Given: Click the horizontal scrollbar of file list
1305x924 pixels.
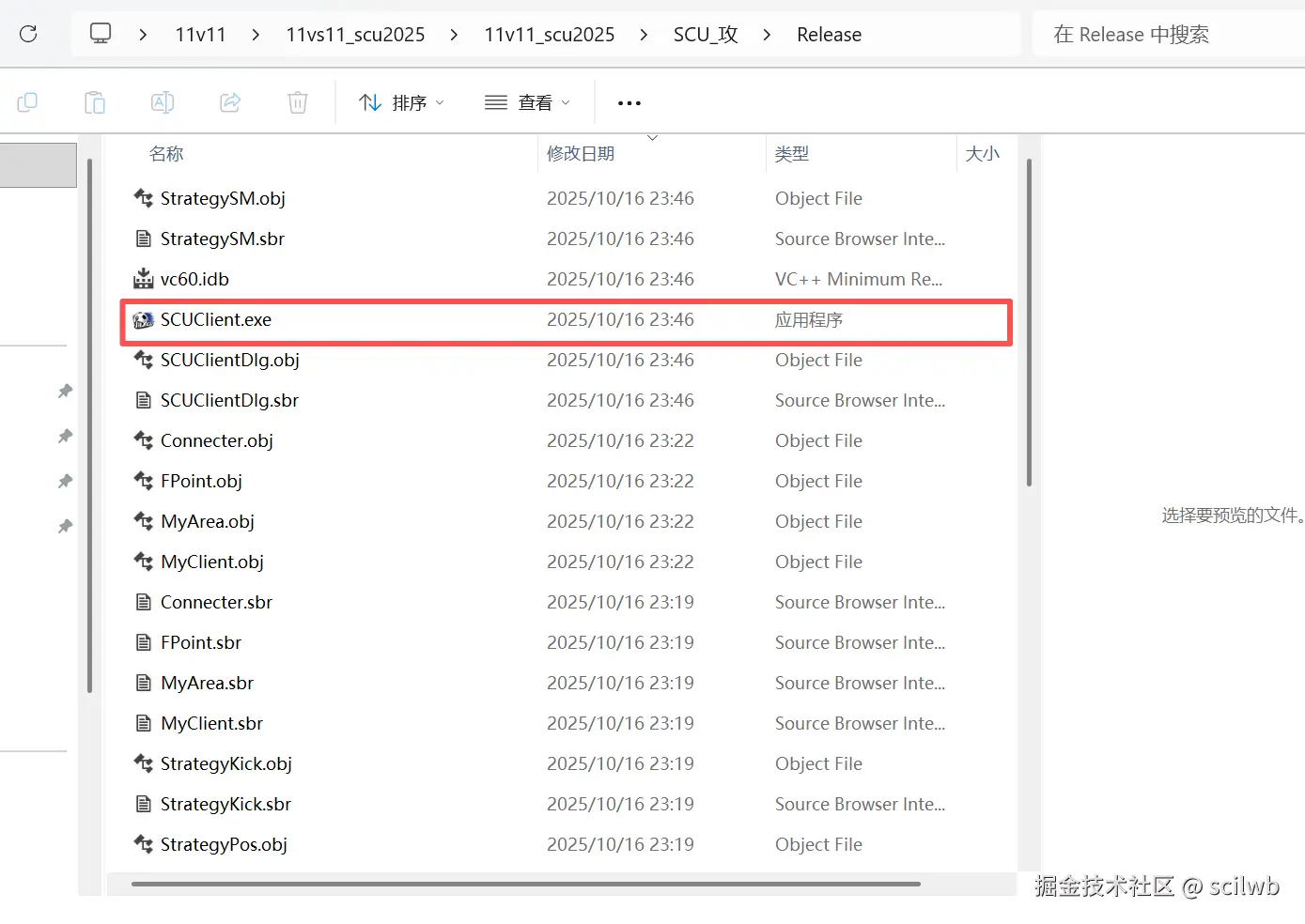Looking at the screenshot, I should 526,884.
